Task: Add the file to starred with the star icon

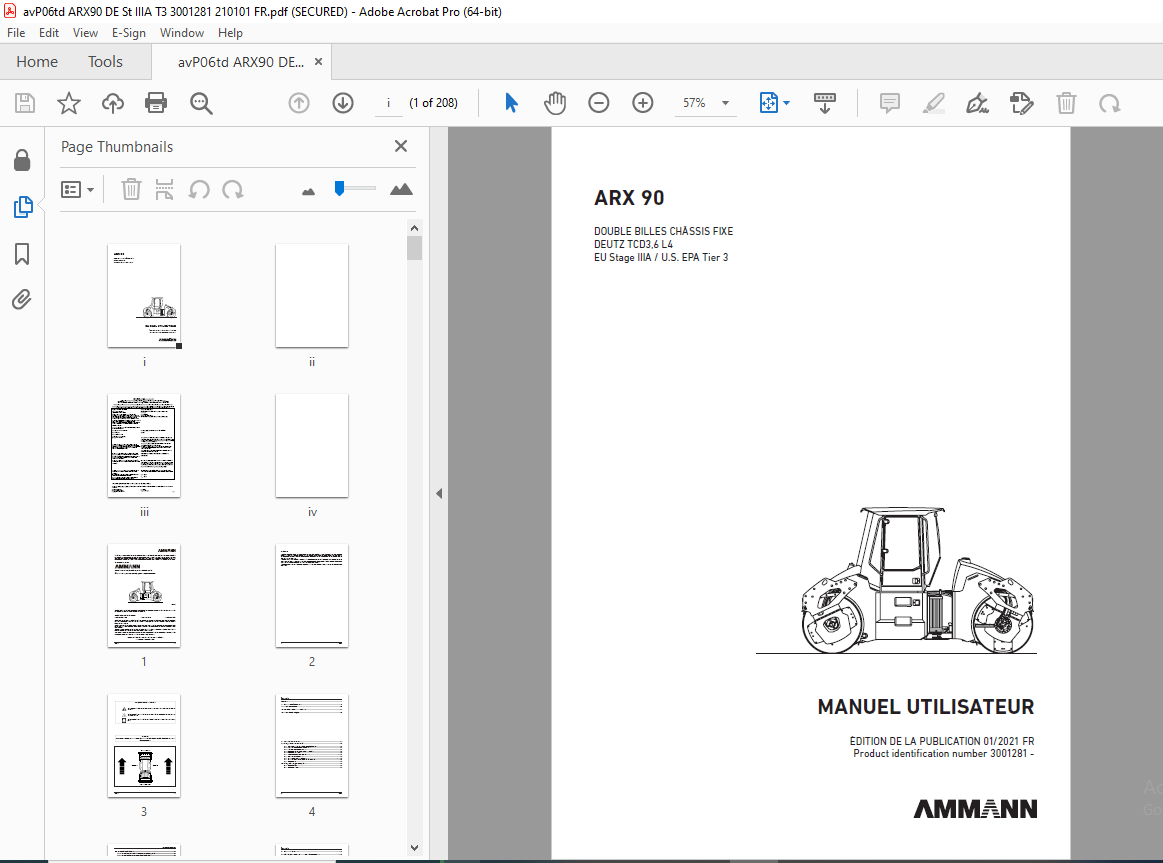Action: (x=69, y=103)
